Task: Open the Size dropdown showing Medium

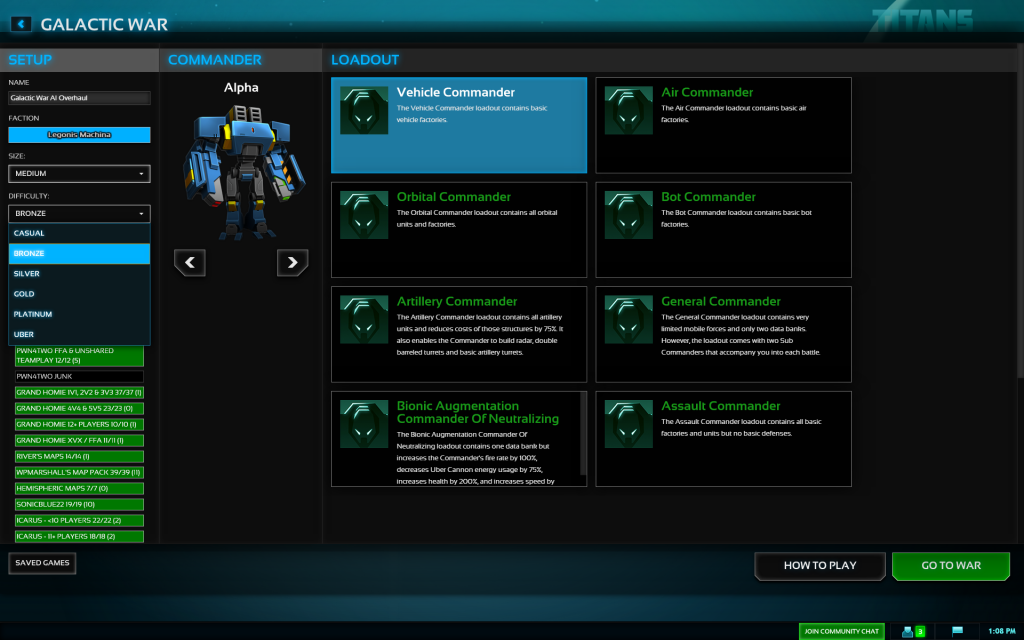Action: coord(79,174)
